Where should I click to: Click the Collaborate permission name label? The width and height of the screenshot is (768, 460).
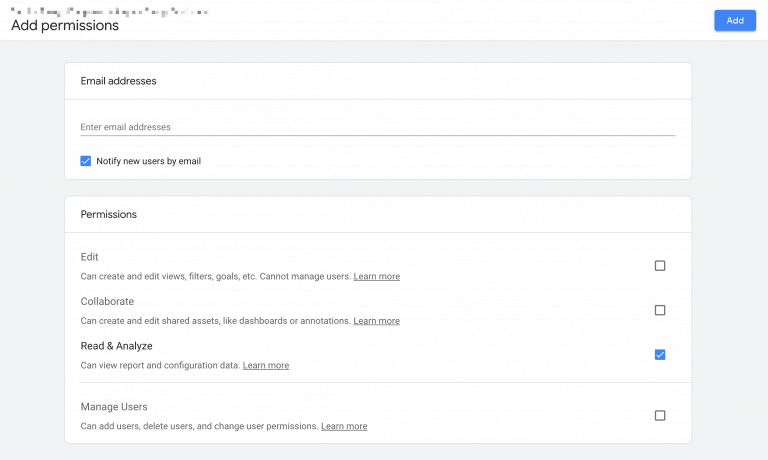pyautogui.click(x=107, y=301)
